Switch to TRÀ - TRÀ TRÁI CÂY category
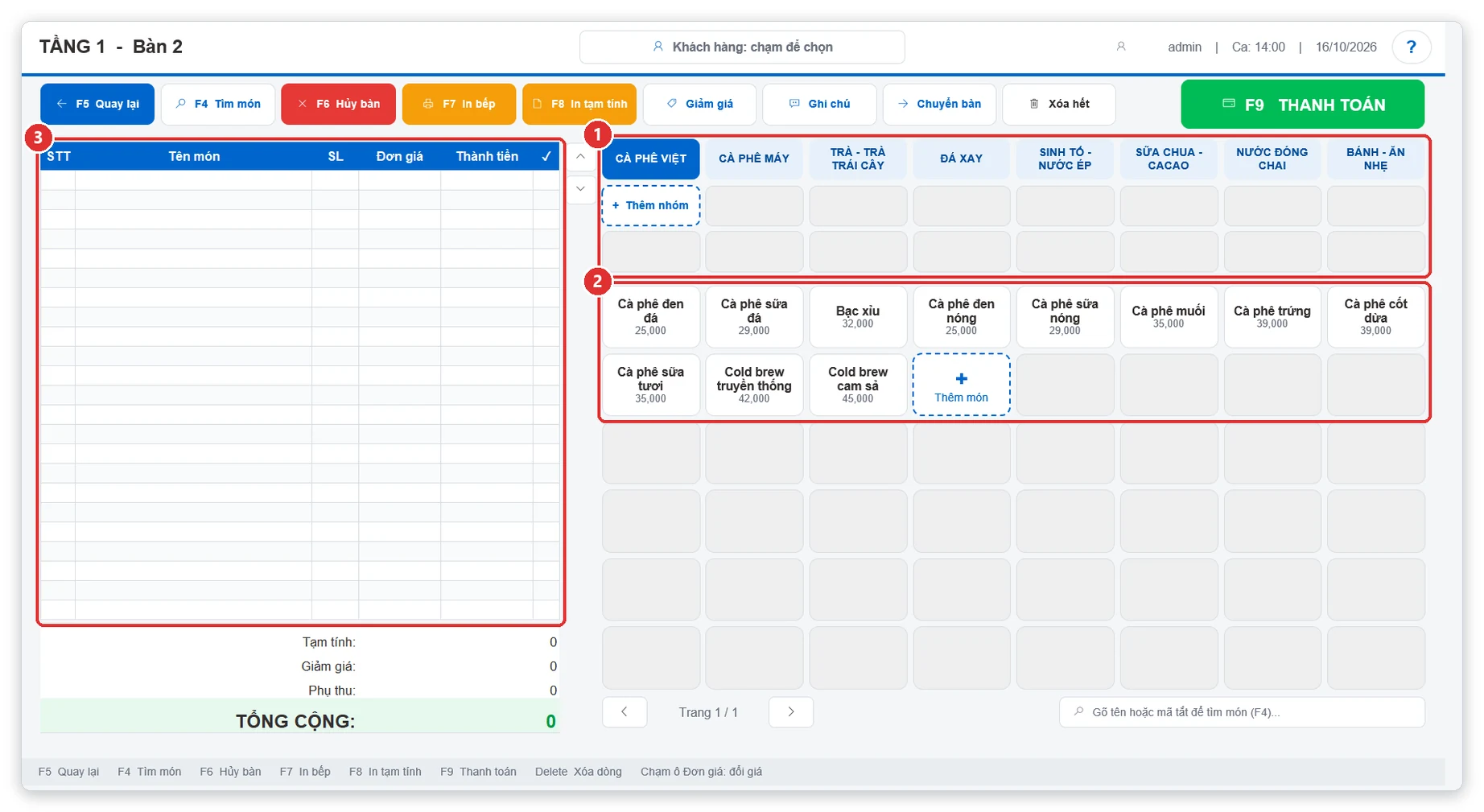The height and width of the screenshot is (812, 1484). pyautogui.click(x=858, y=159)
